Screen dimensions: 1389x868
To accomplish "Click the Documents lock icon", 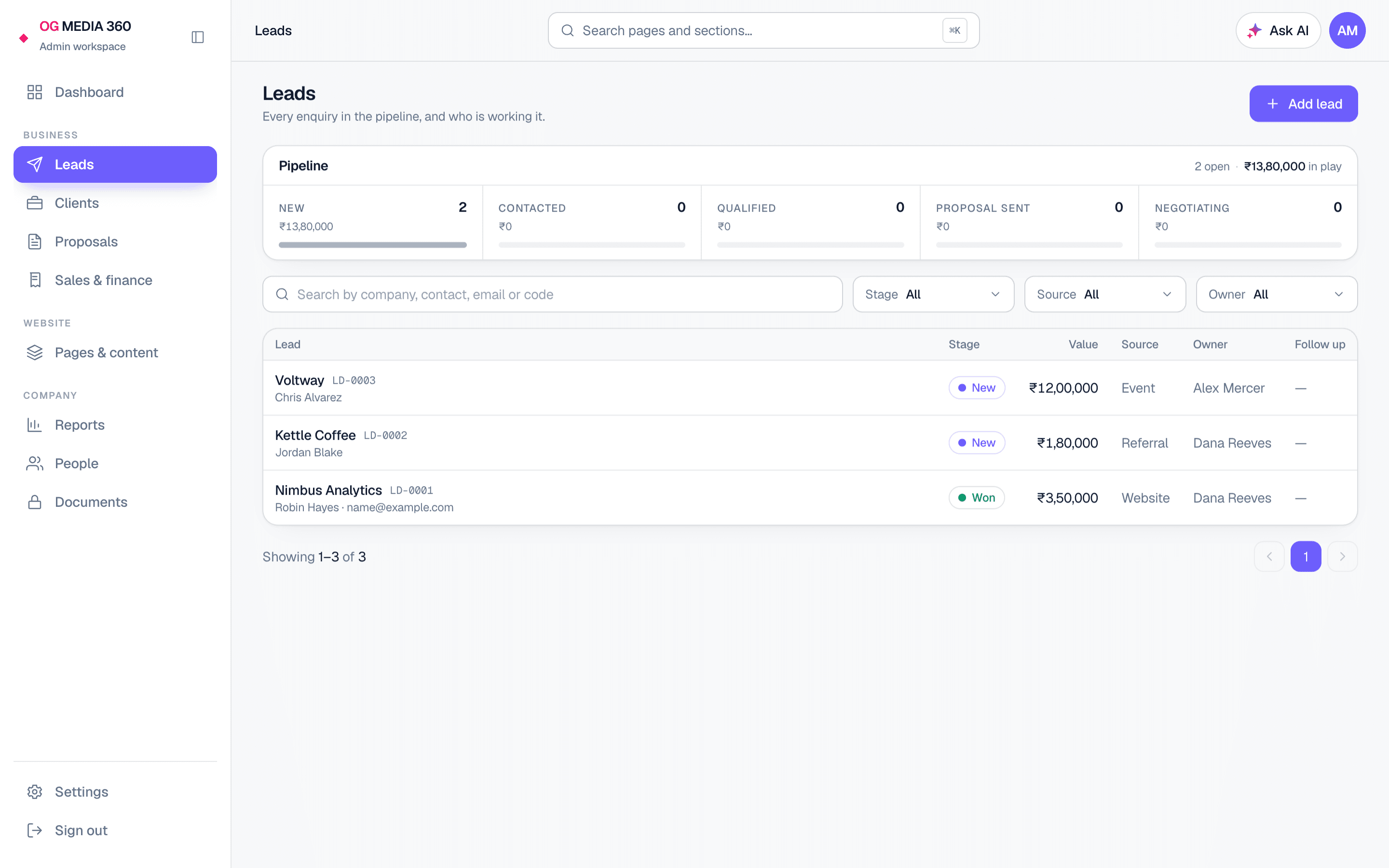I will pos(34,502).
